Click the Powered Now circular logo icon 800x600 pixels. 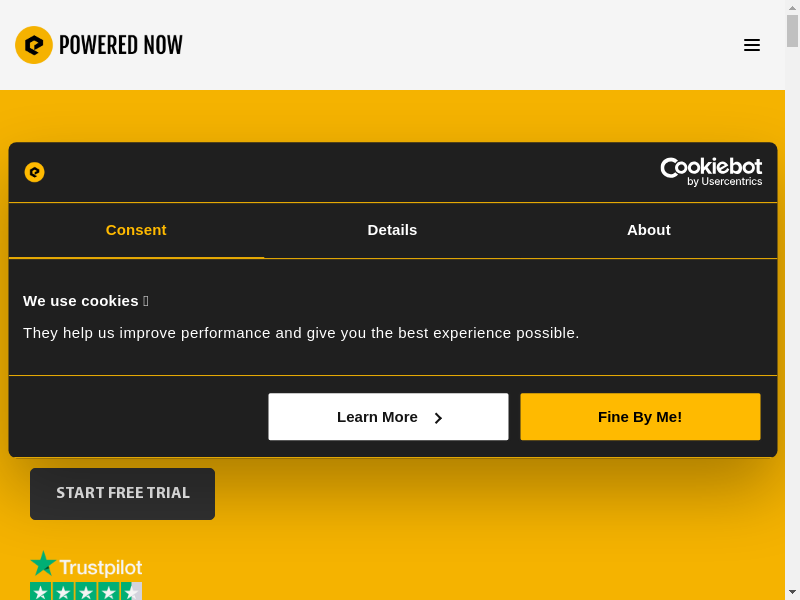point(34,45)
